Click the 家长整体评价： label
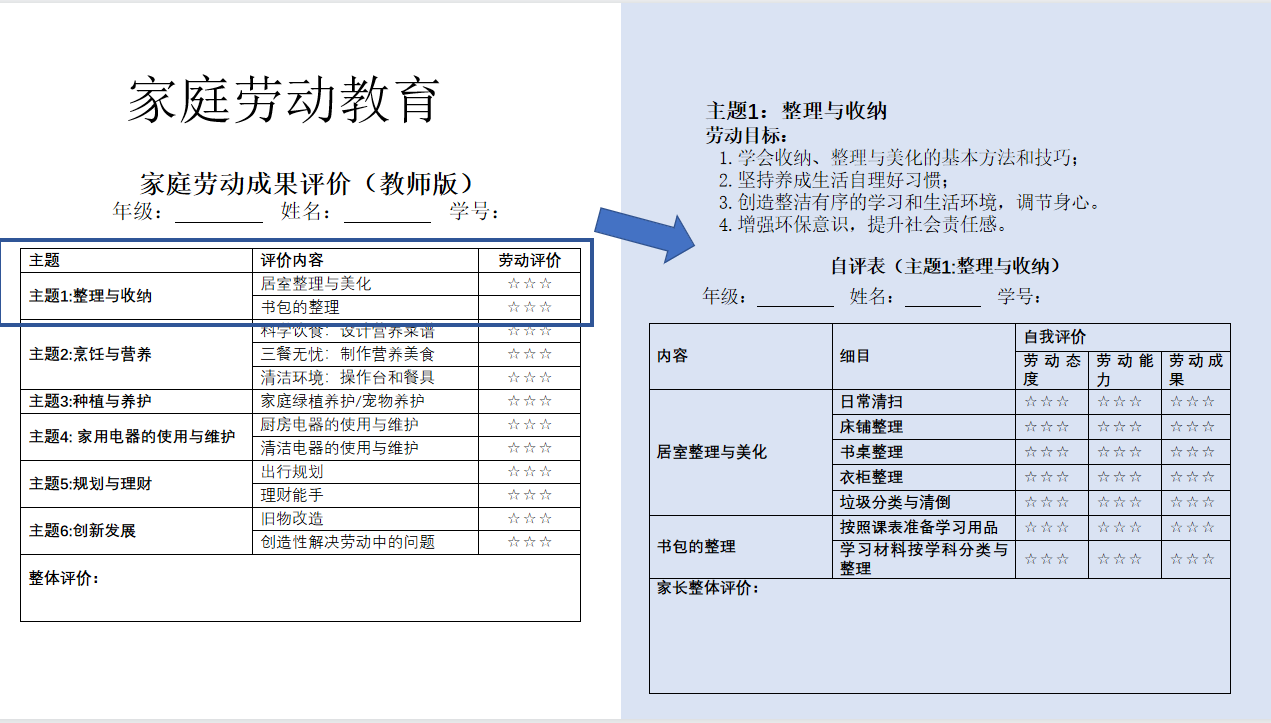This screenshot has height=723, width=1271. 707,588
